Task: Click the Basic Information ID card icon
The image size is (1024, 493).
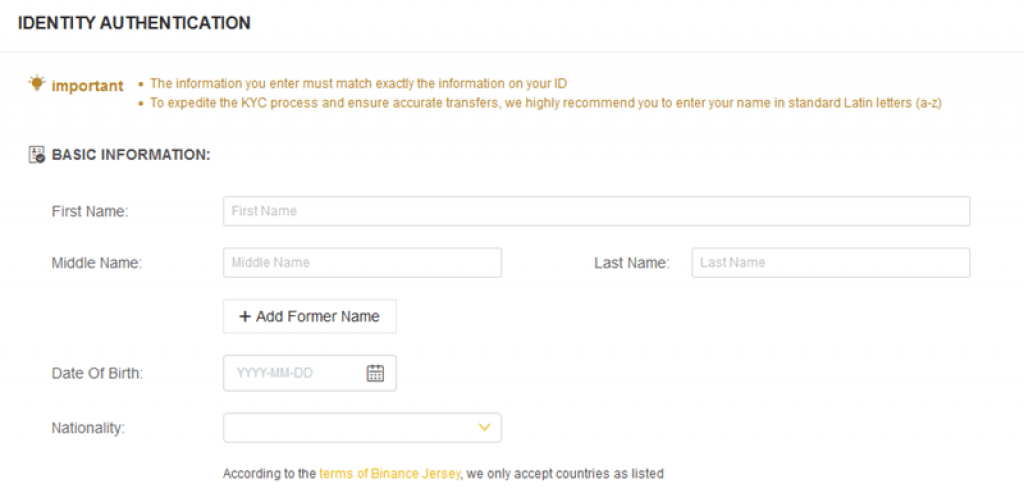Action: pos(37,155)
